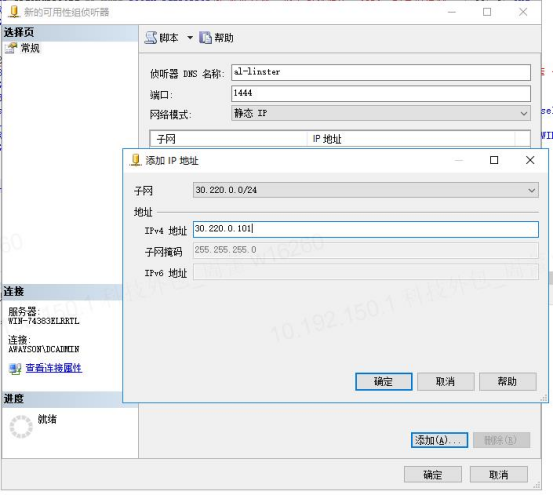Click the 删除(R) button
This screenshot has height=496, width=554.
pos(501,440)
